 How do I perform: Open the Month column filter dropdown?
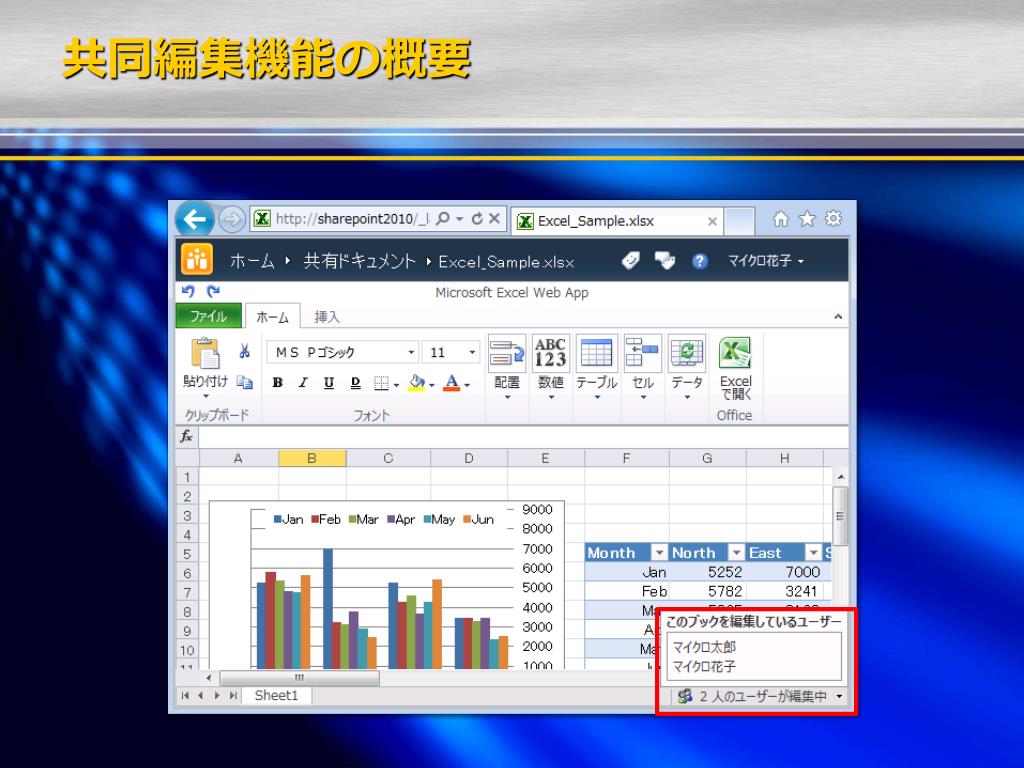tap(659, 553)
